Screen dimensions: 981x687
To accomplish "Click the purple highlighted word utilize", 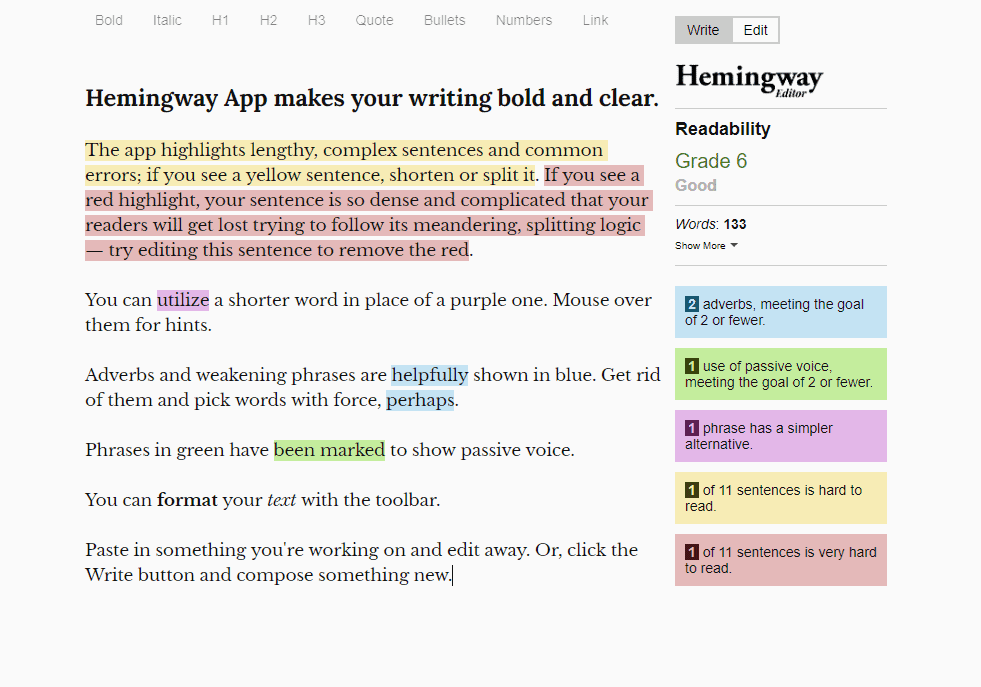I will click(183, 300).
